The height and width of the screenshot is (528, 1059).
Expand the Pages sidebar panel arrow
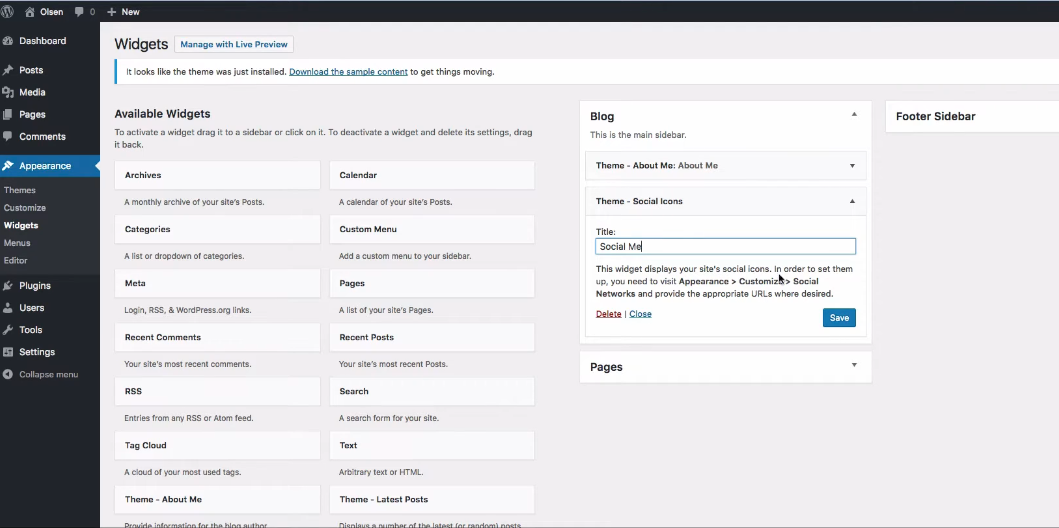click(853, 365)
